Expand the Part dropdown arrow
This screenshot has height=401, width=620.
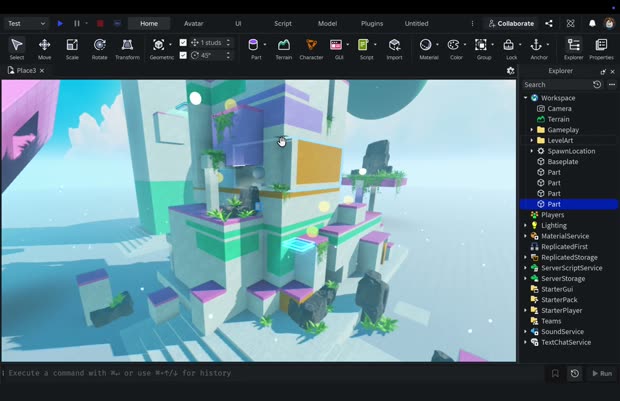click(265, 45)
